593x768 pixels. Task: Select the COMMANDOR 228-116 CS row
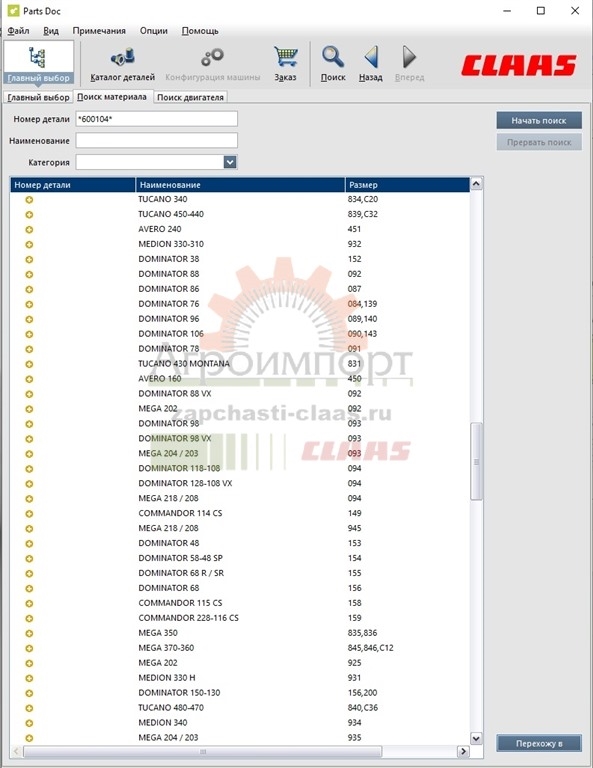[x=240, y=618]
